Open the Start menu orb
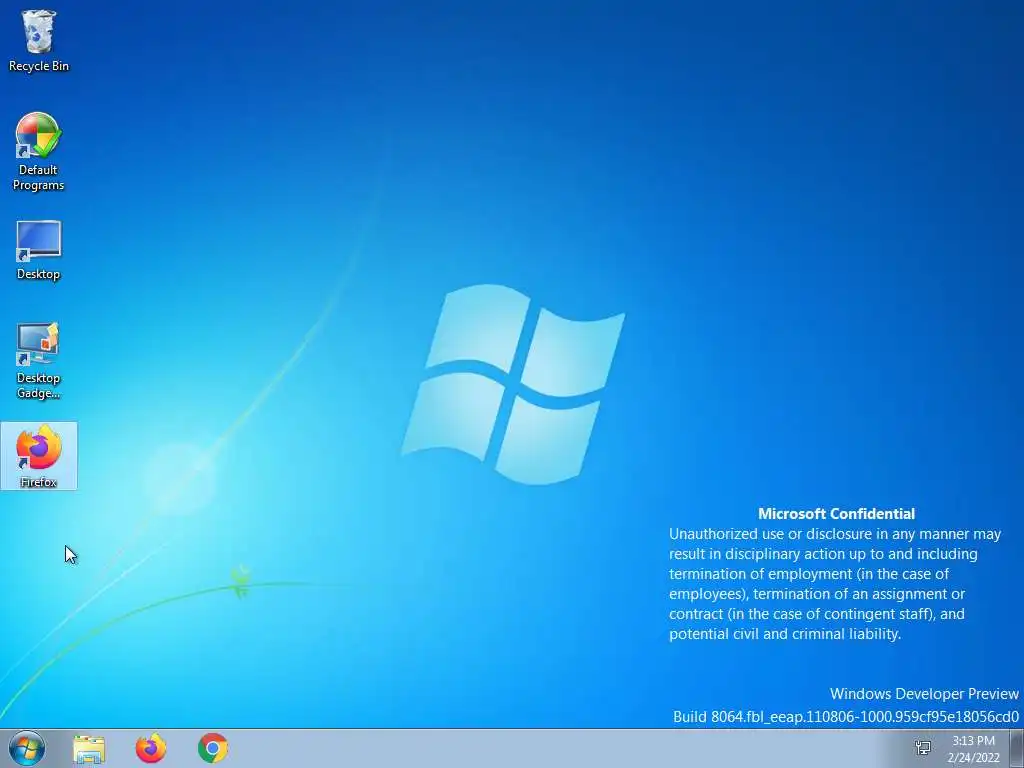 point(27,748)
